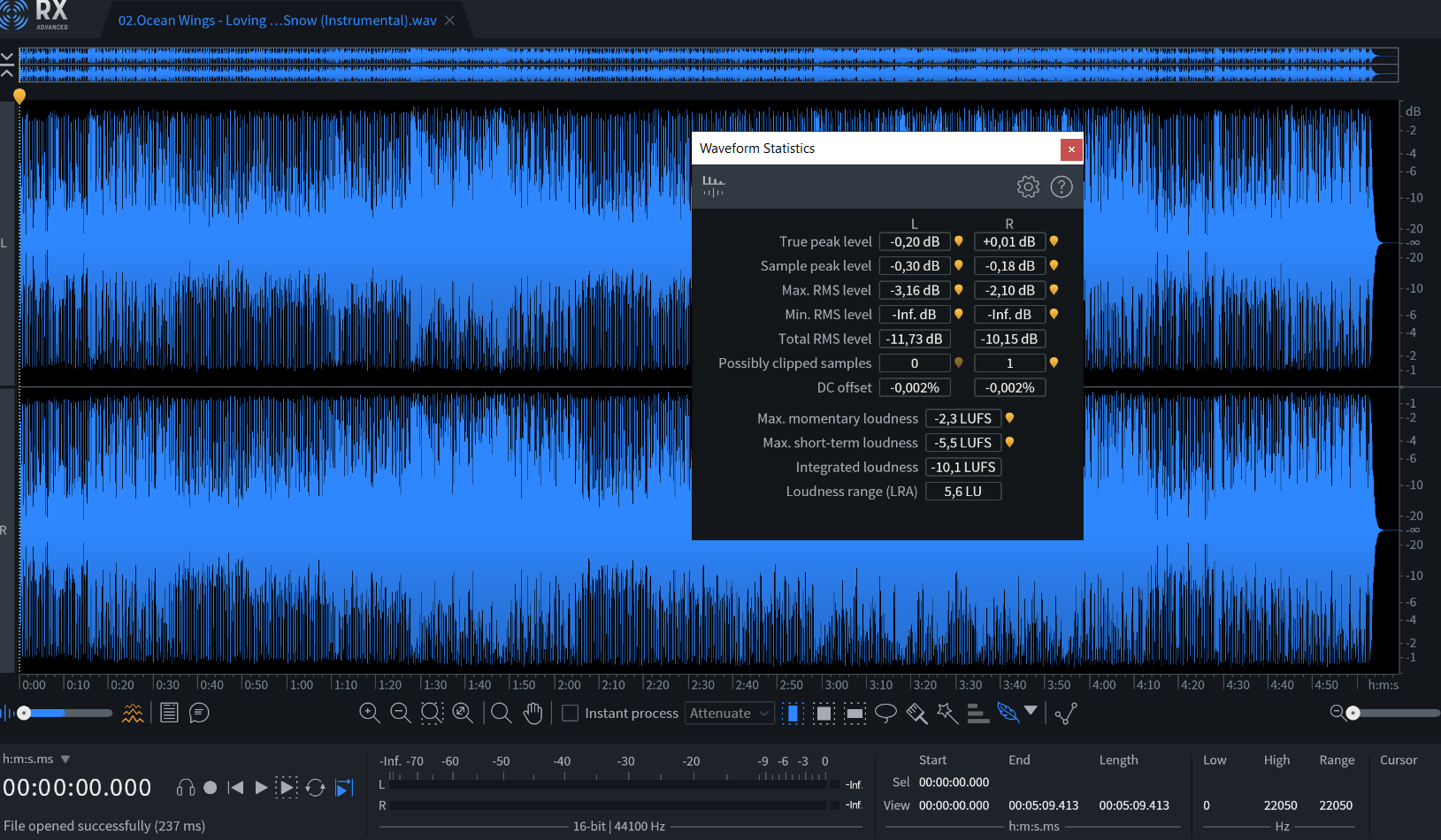1441x840 pixels.
Task: Switch to the Ocean Wings file tab
Action: (x=277, y=20)
